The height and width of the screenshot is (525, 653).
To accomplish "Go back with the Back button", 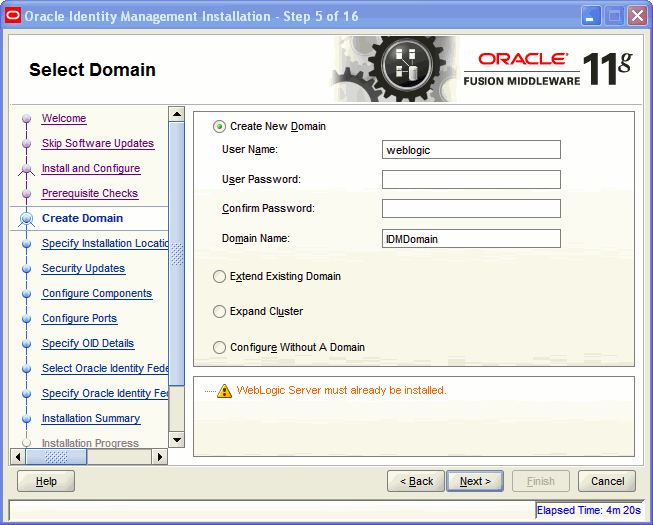I will click(x=416, y=481).
